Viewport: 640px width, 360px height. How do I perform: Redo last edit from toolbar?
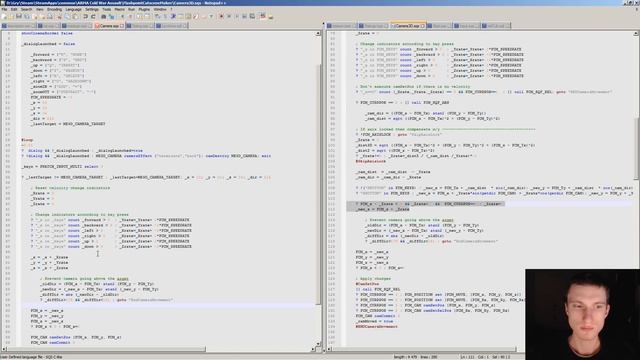pyautogui.click(x=93, y=16)
